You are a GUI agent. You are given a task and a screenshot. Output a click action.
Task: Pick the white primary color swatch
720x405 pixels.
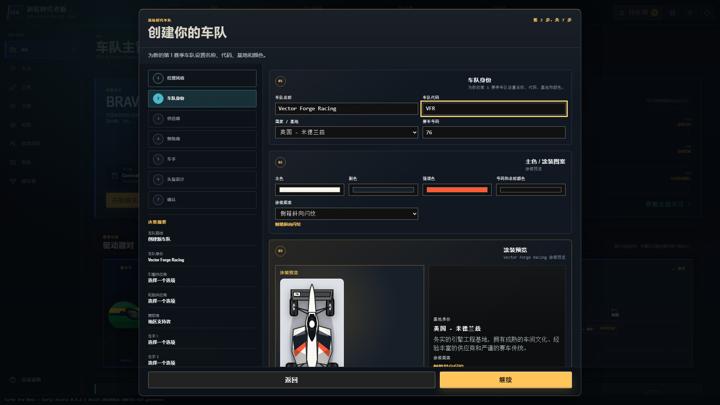[309, 190]
